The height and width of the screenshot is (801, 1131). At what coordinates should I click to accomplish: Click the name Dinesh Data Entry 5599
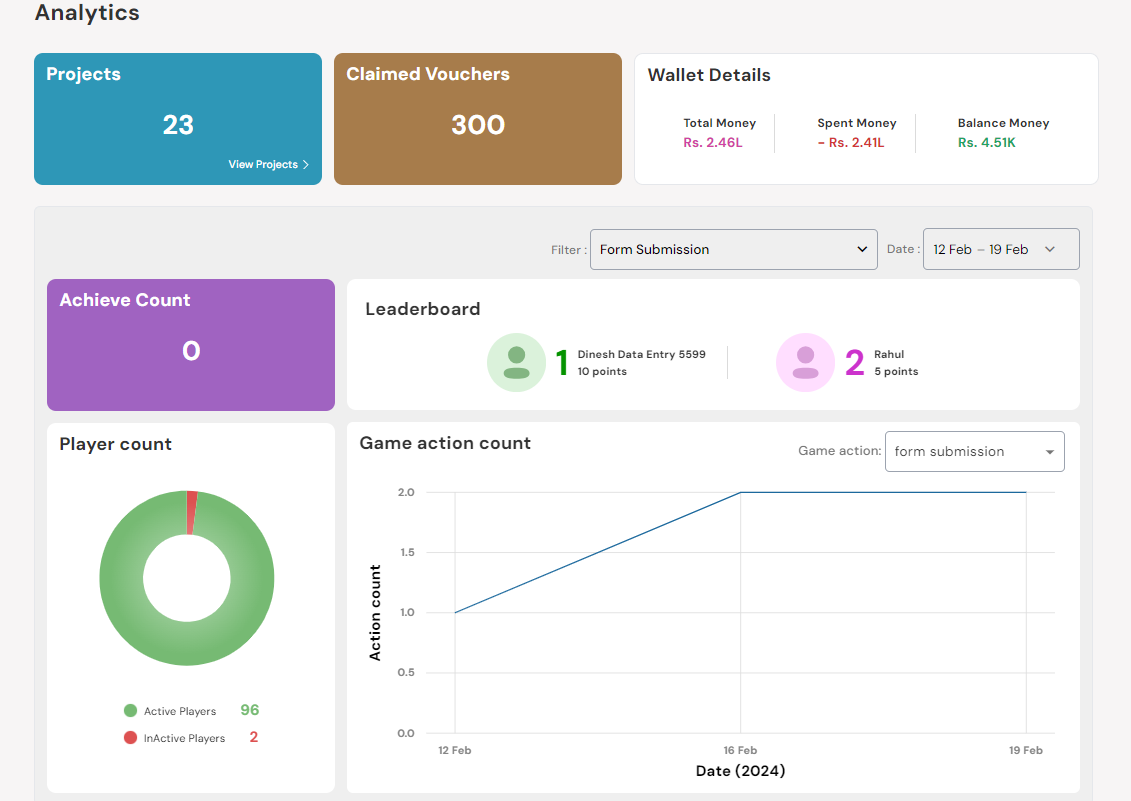tap(641, 354)
